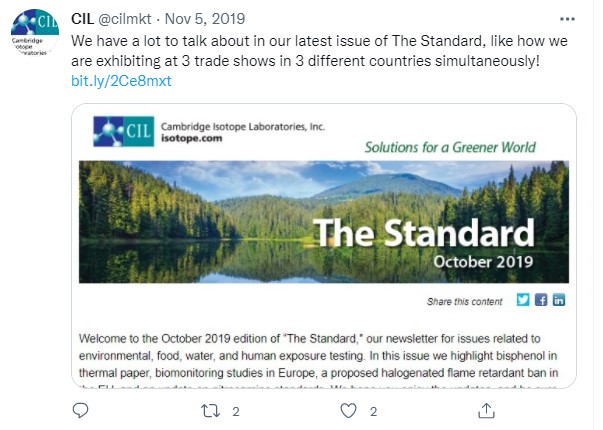This screenshot has width=603, height=430.
Task: Click the reply comment icon
Action: pyautogui.click(x=82, y=410)
